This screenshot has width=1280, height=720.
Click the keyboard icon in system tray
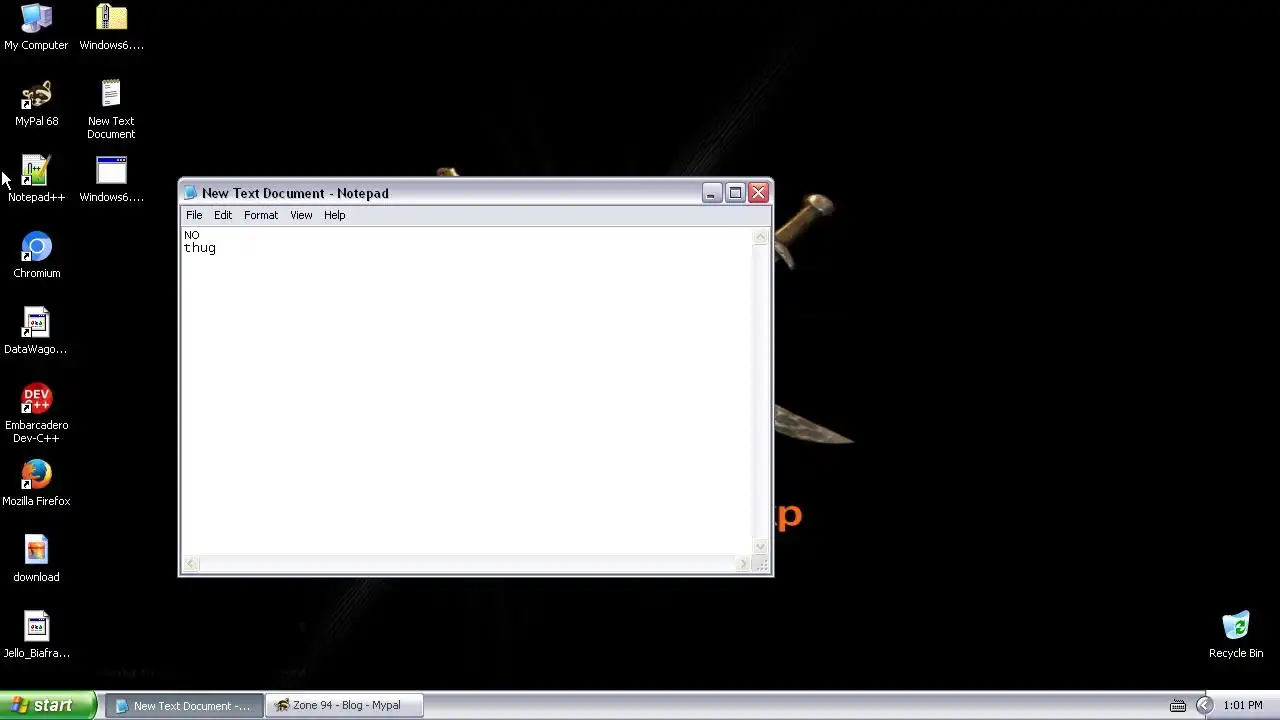1178,705
